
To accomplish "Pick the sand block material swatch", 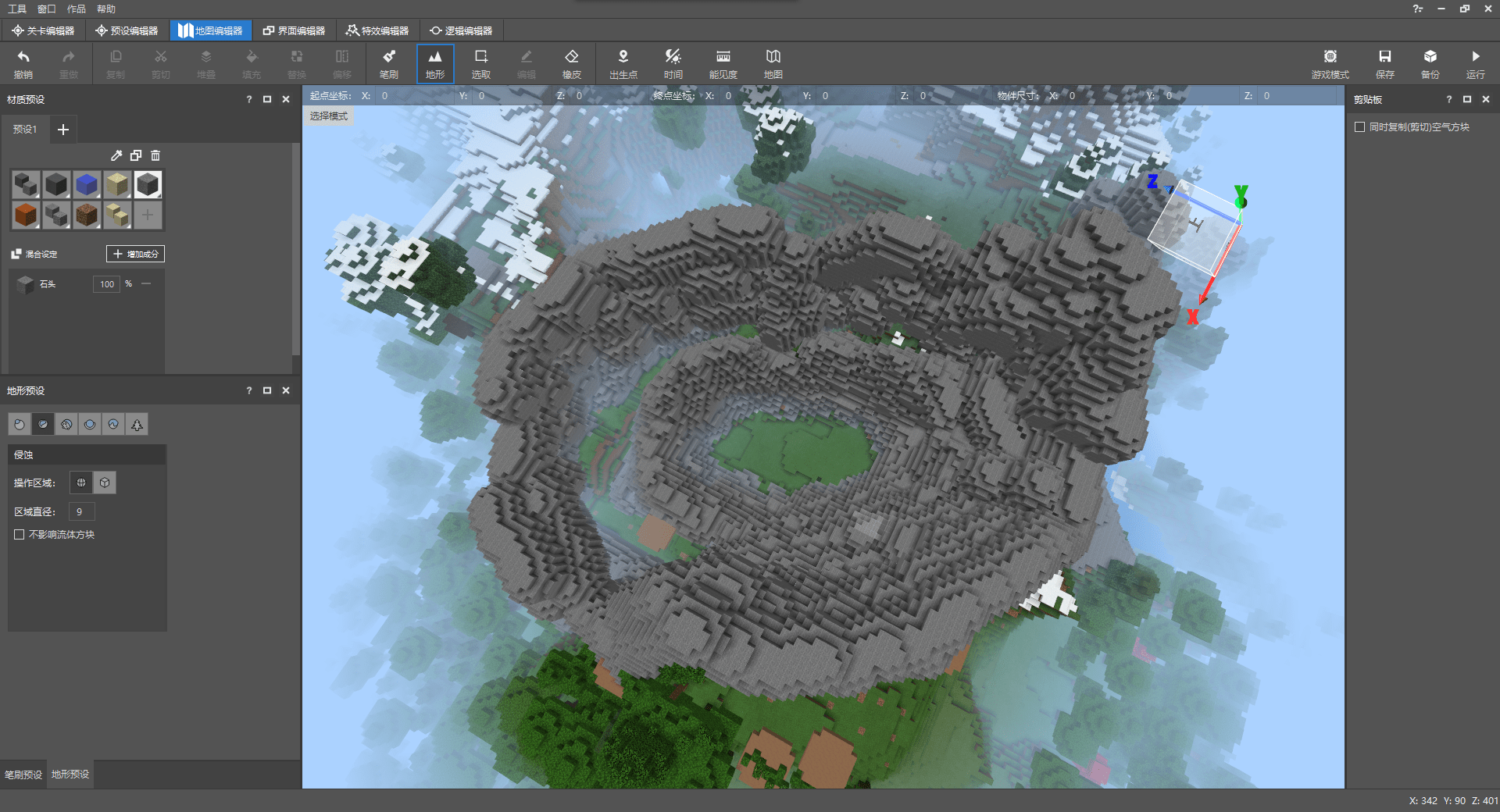I will point(117,184).
